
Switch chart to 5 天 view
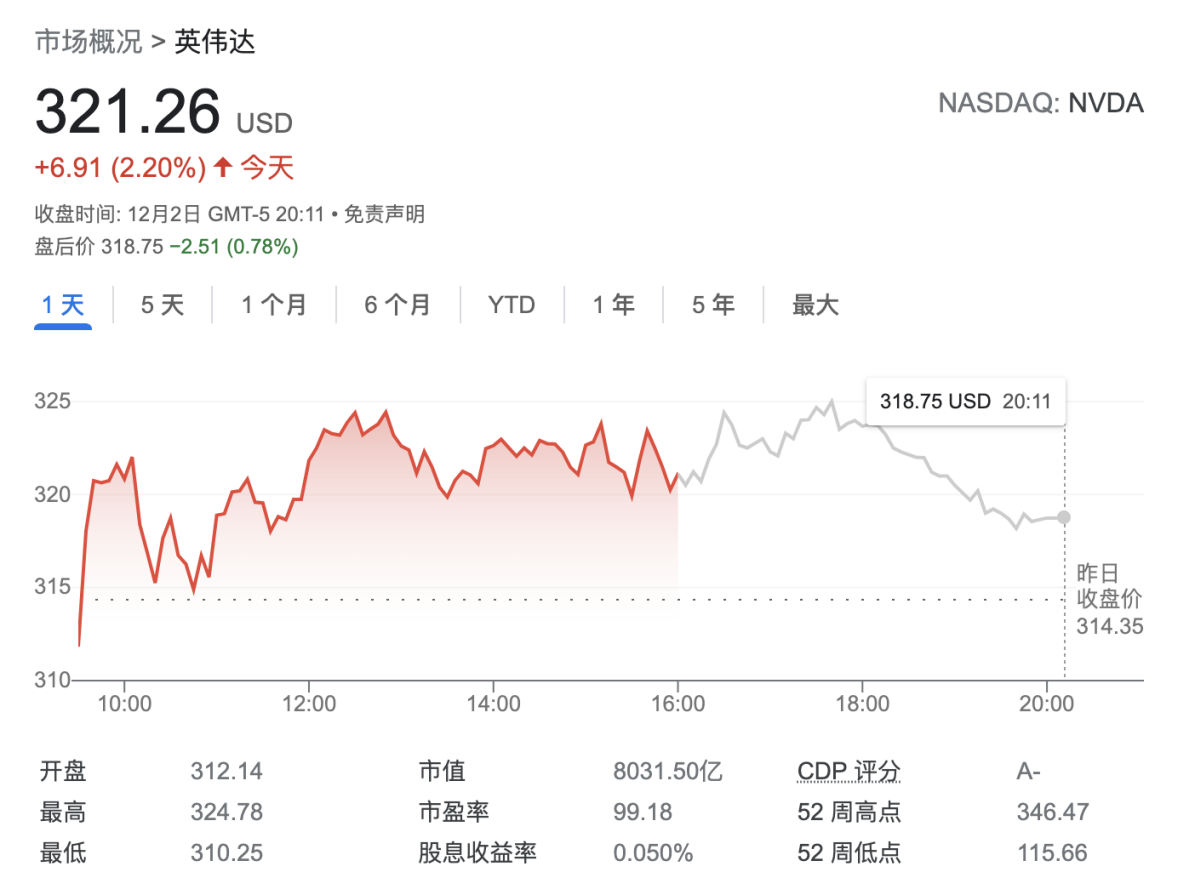pos(162,305)
